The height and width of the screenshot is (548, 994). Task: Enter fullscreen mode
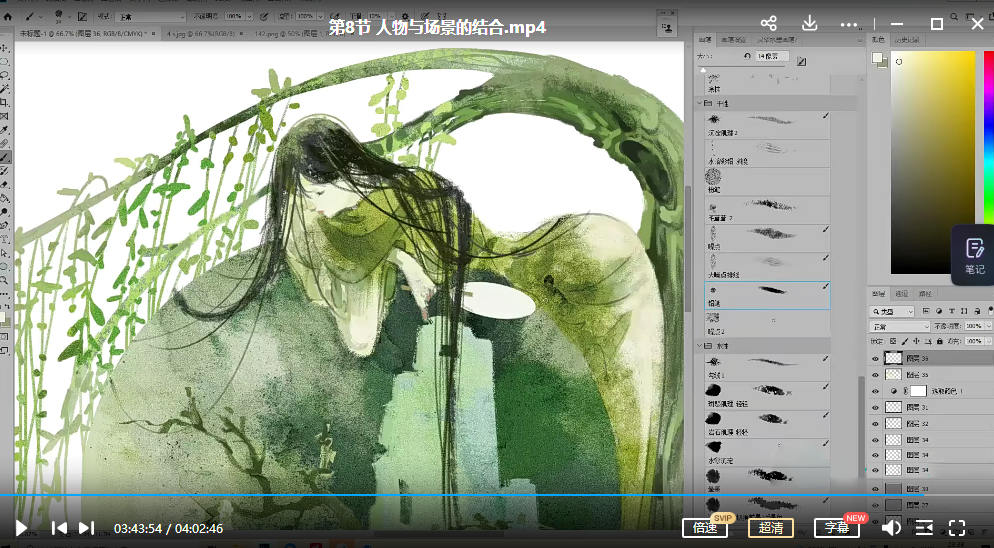[x=956, y=528]
